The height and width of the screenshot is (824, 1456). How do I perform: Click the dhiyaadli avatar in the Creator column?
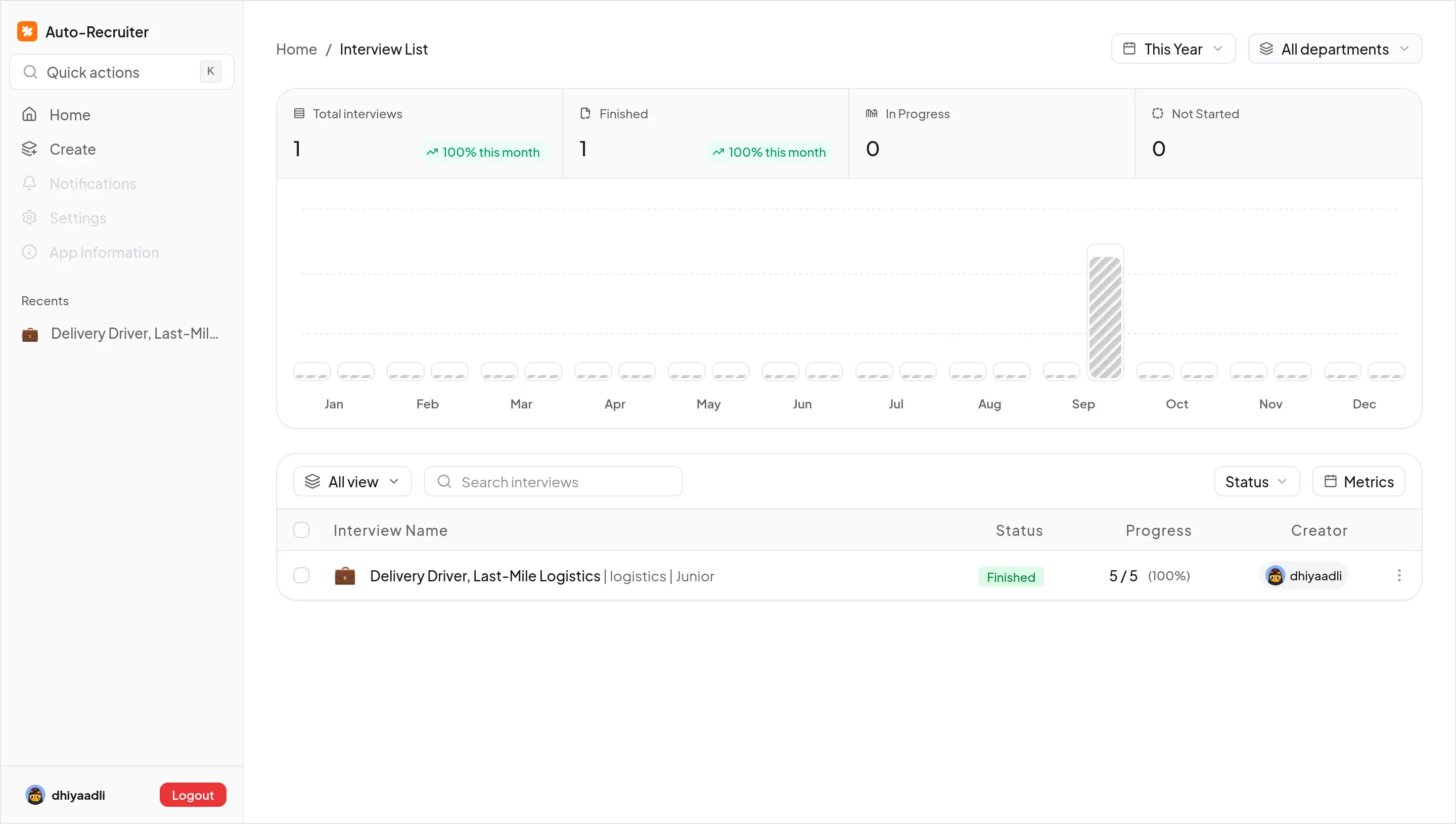(x=1275, y=576)
